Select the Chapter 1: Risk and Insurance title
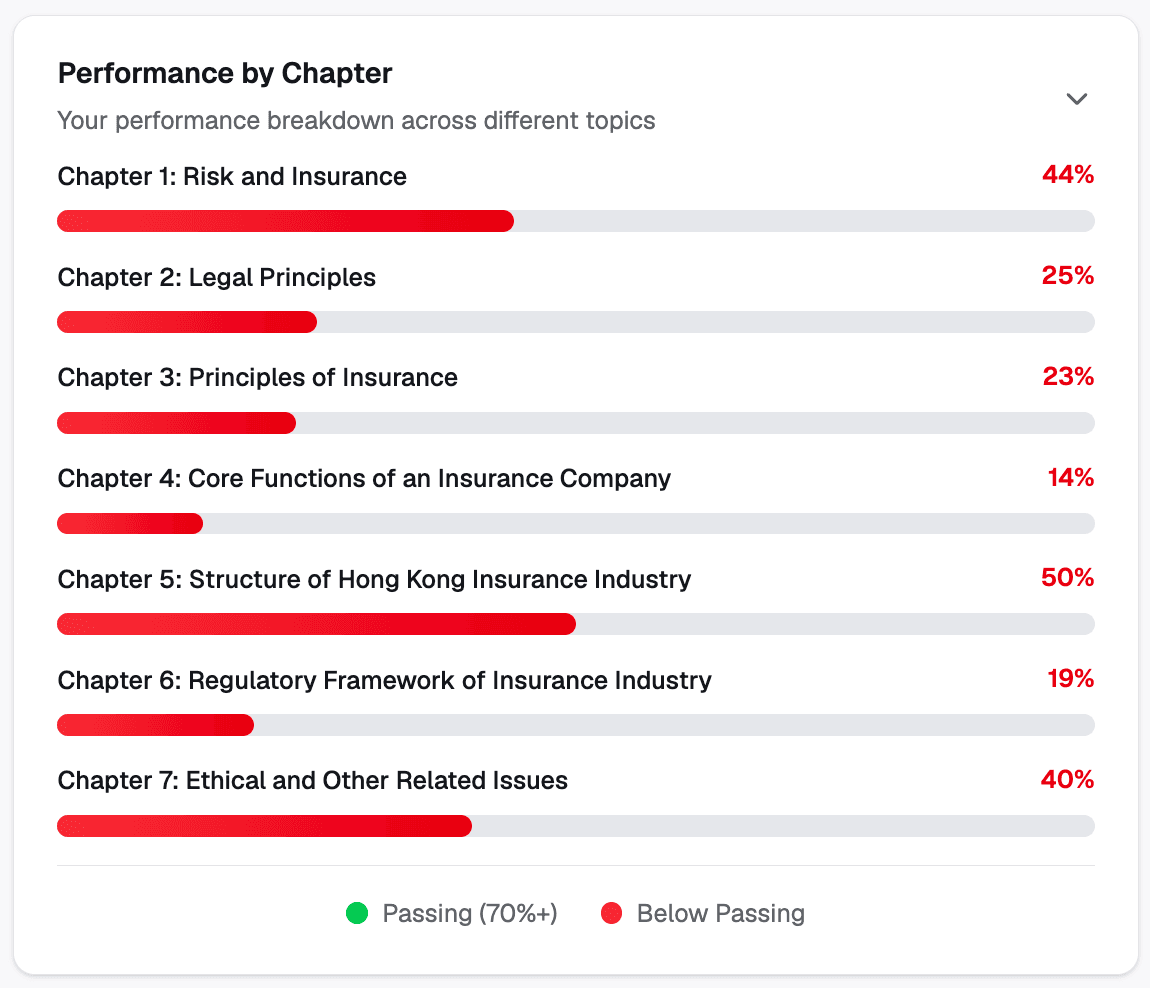 [x=232, y=177]
